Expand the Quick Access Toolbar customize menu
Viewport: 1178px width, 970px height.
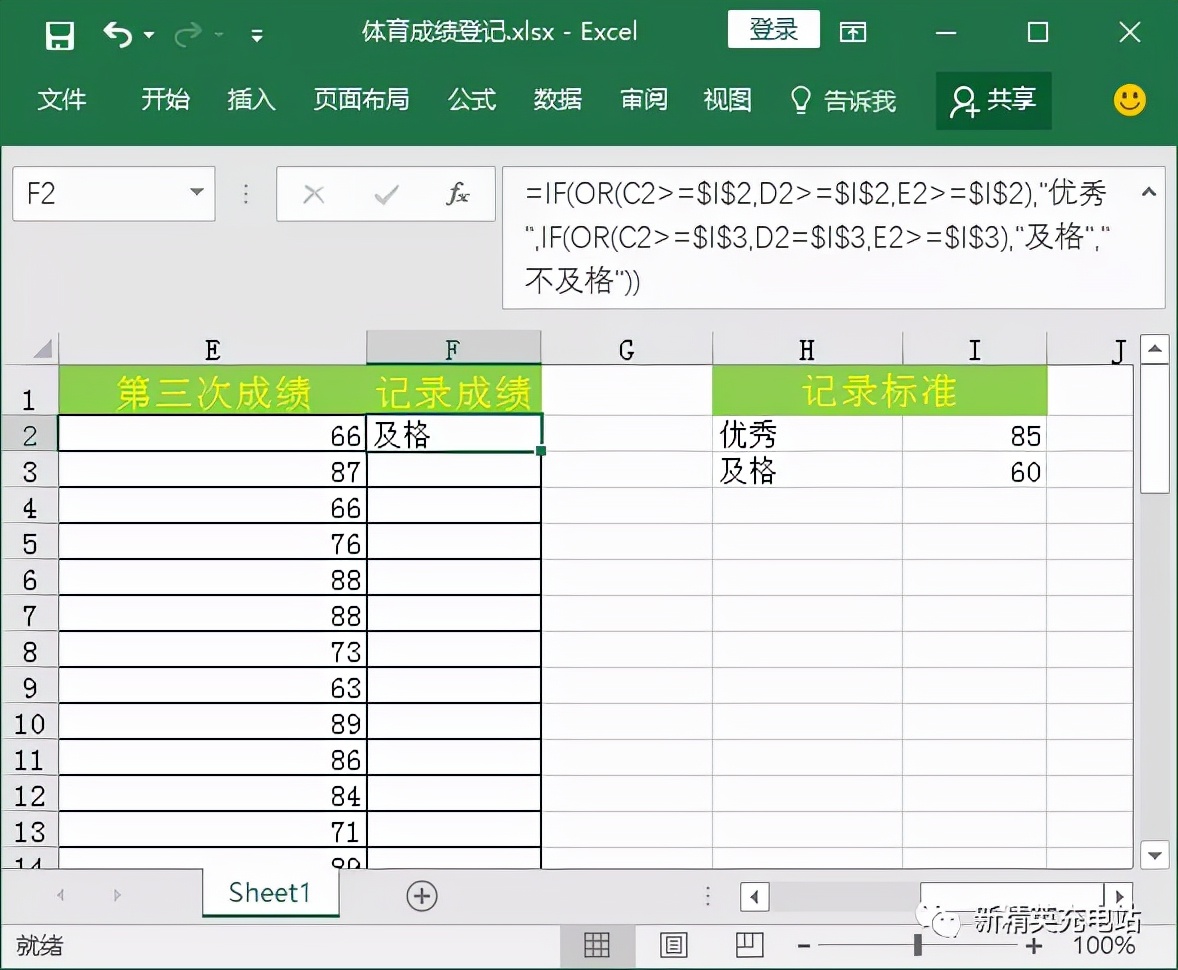pos(256,33)
